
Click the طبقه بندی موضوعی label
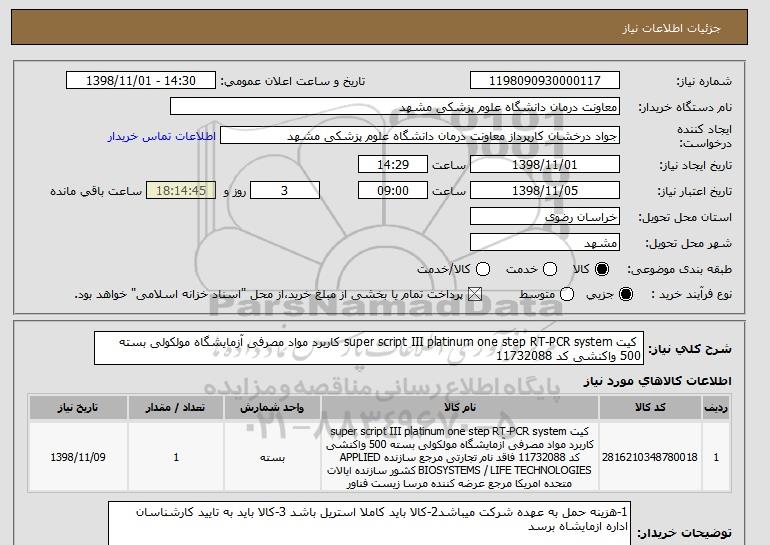click(x=679, y=269)
